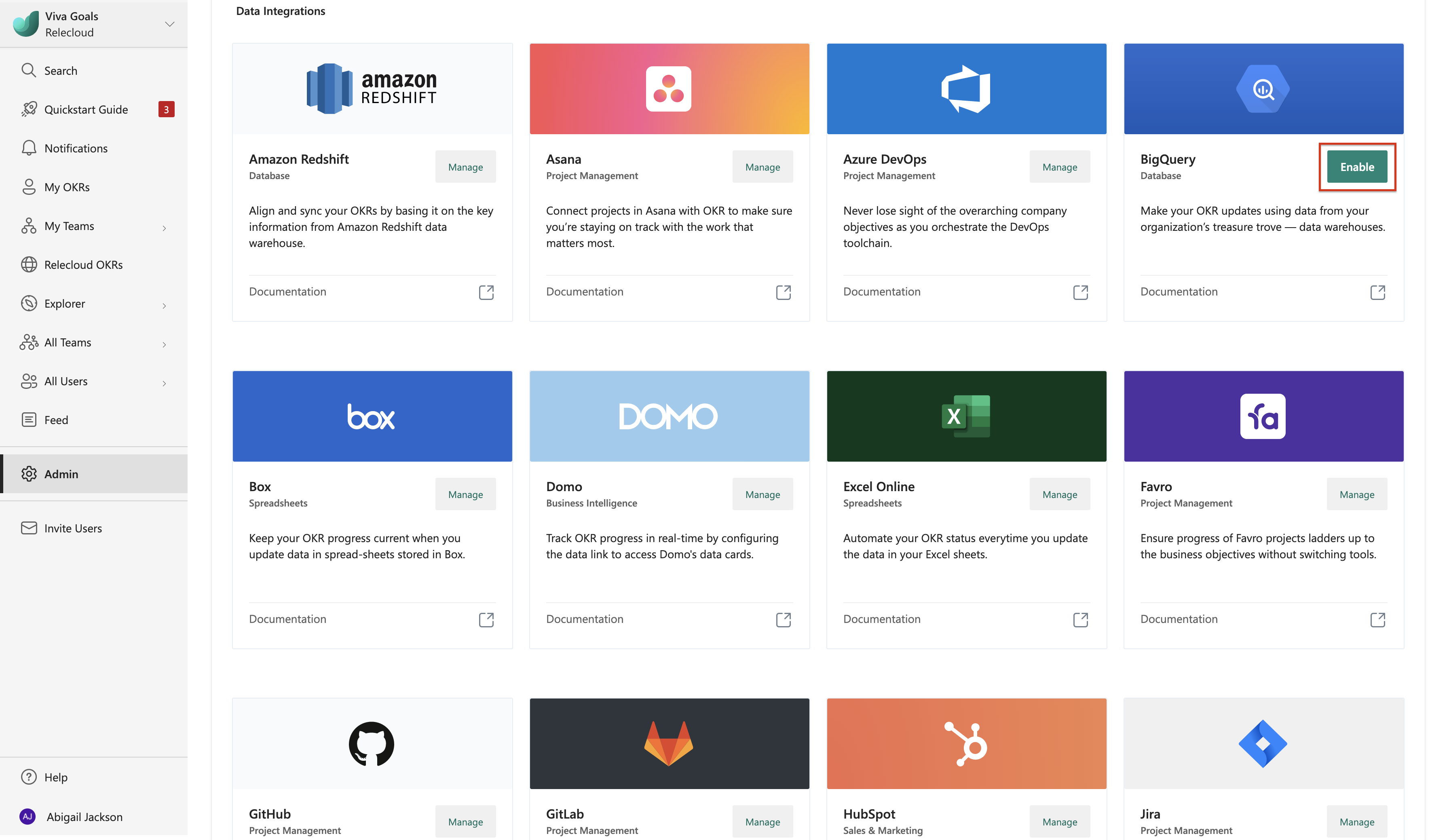Viewport: 1449px width, 840px height.
Task: Click the Azure DevOps logo banner
Action: [967, 89]
